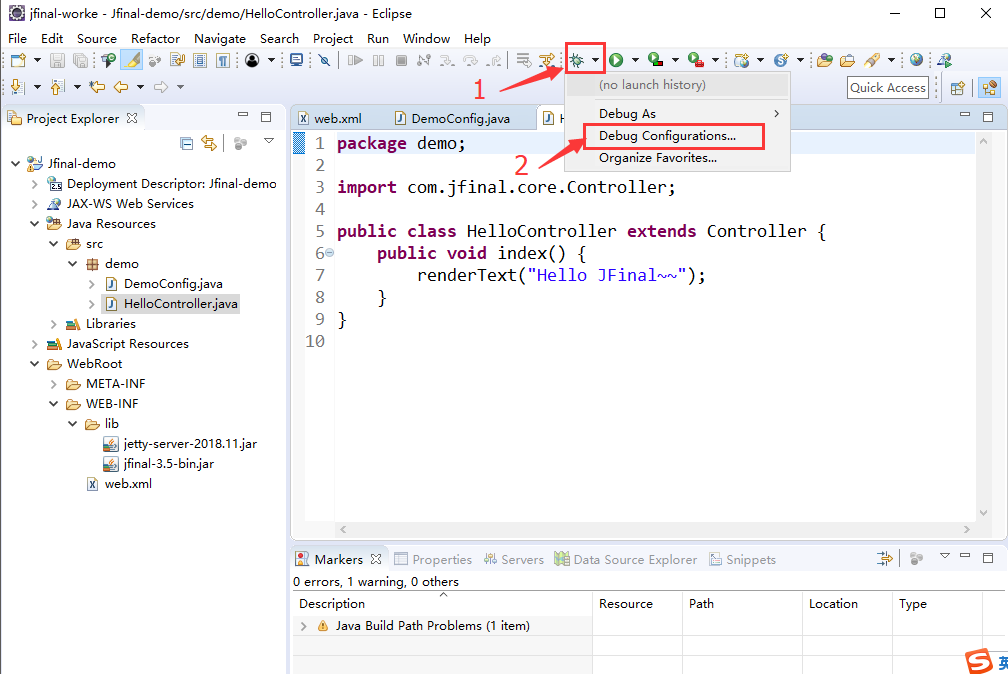Switch to the Data Source Explorer tab
Screen dimensions: 1008x674
pyautogui.click(x=626, y=560)
